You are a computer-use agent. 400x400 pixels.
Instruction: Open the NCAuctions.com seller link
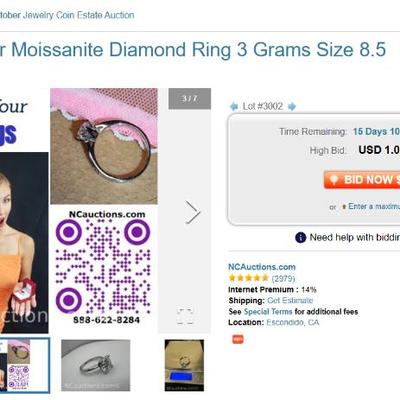tap(262, 267)
